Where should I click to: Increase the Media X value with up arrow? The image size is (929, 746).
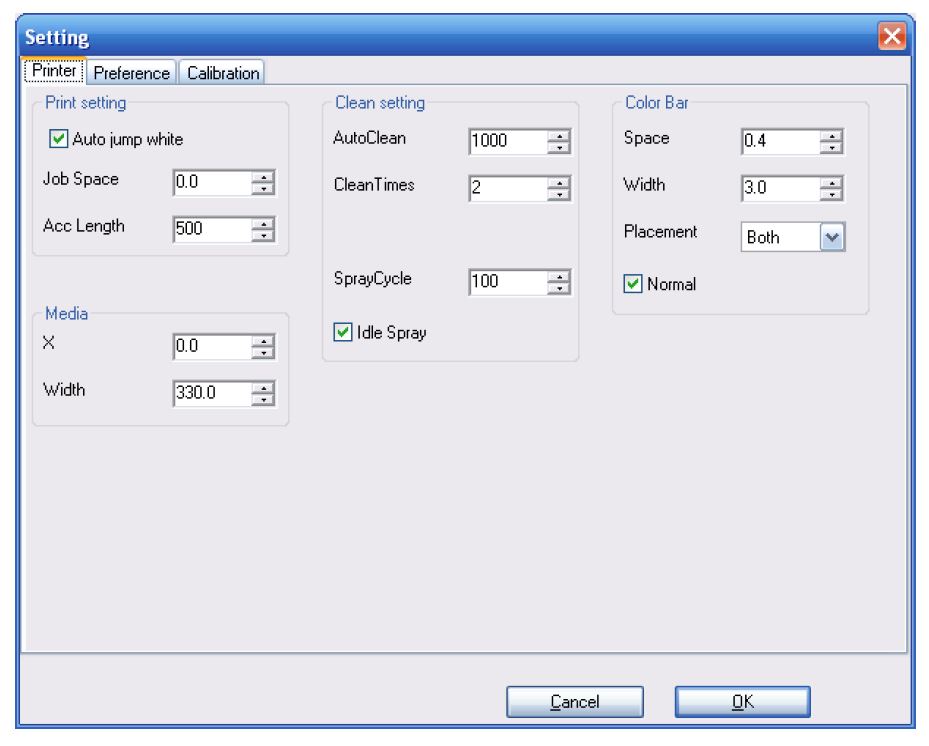263,342
